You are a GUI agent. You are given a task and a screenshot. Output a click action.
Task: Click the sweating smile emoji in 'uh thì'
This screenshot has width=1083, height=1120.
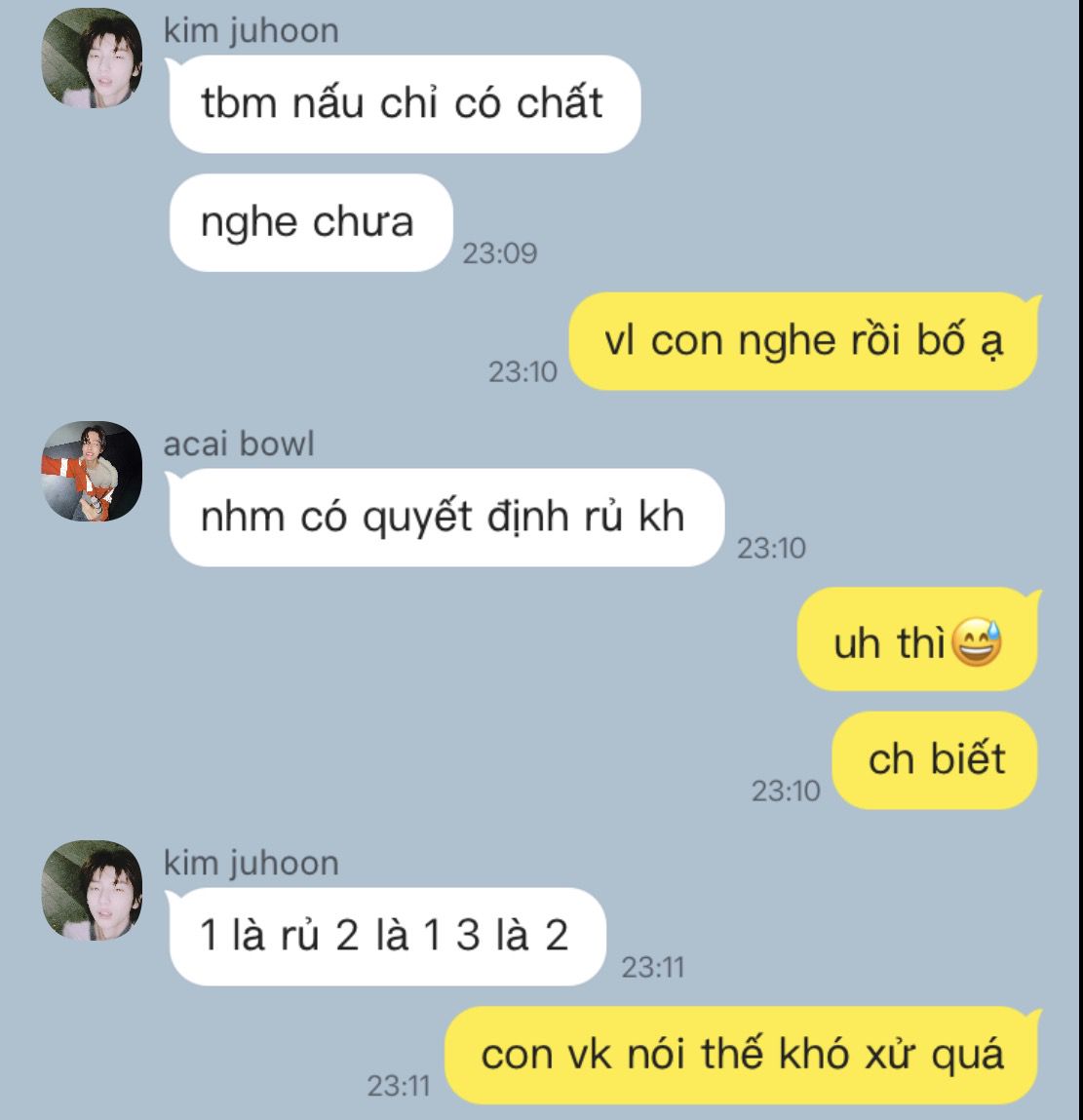(978, 643)
